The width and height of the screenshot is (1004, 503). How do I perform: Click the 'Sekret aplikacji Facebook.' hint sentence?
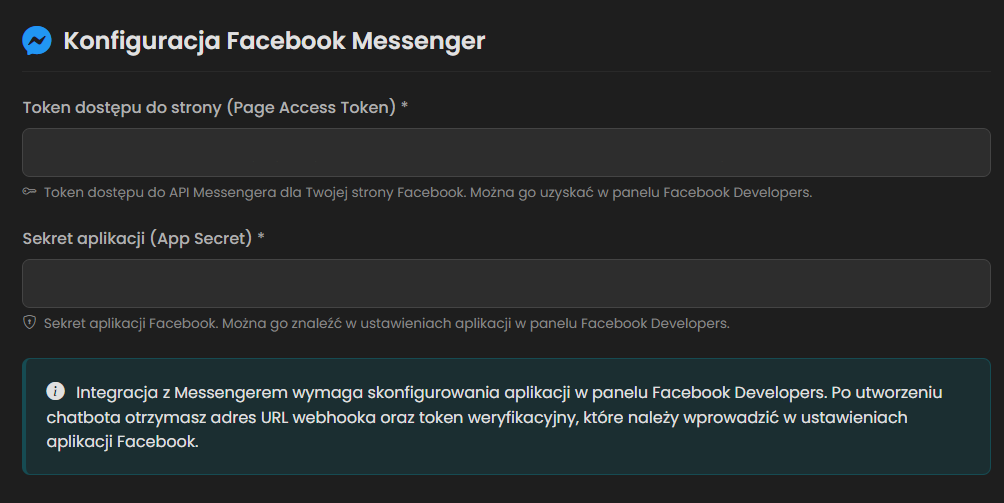pos(131,323)
